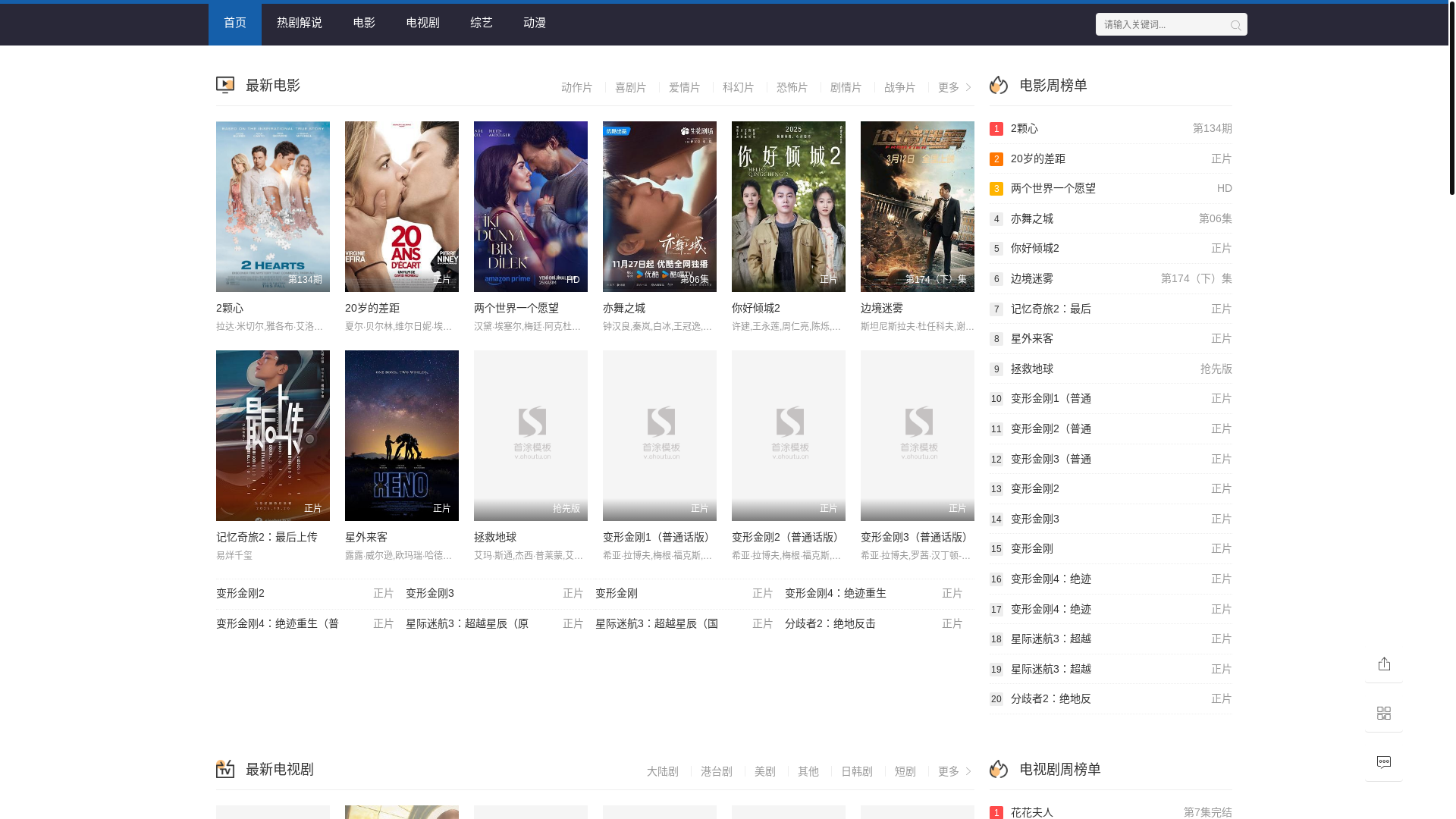Image resolution: width=1456 pixels, height=819 pixels.
Task: Open 边境迷雾 poster thumbnail
Action: [918, 206]
